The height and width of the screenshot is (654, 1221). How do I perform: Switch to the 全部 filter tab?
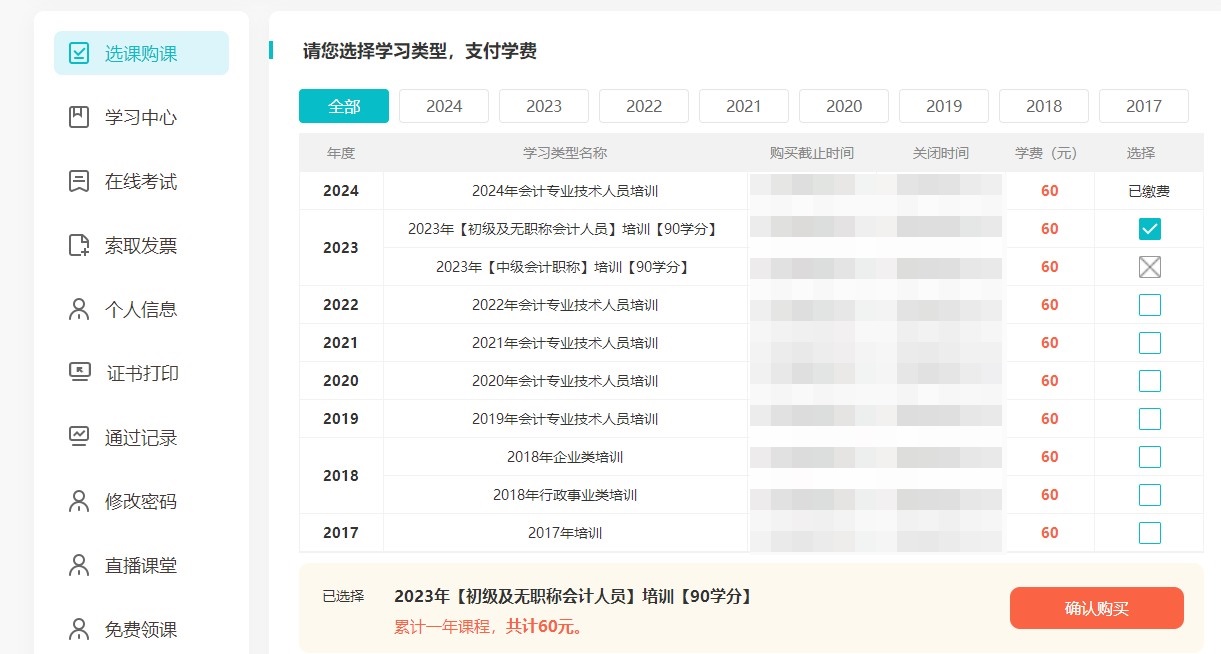343,105
